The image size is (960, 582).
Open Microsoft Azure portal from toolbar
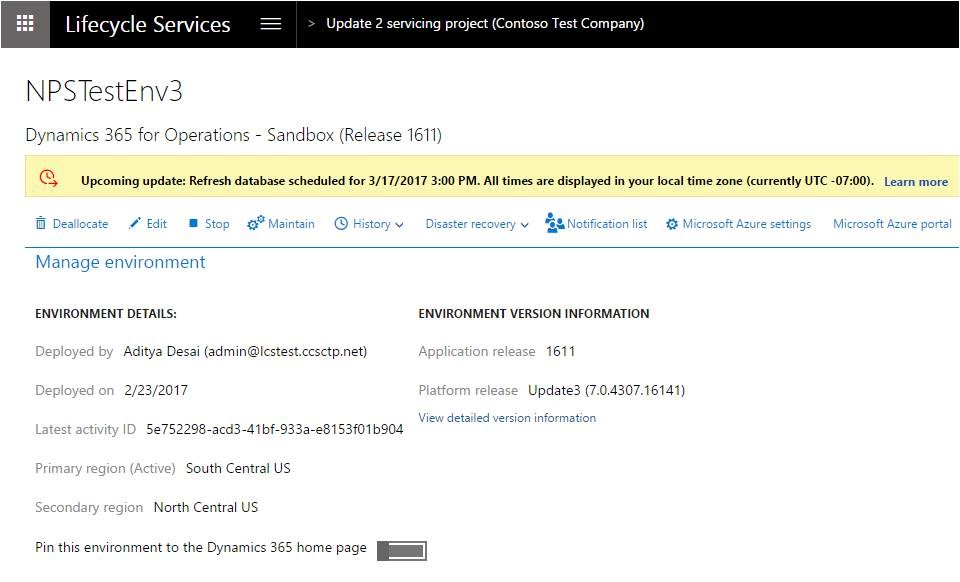click(x=892, y=224)
